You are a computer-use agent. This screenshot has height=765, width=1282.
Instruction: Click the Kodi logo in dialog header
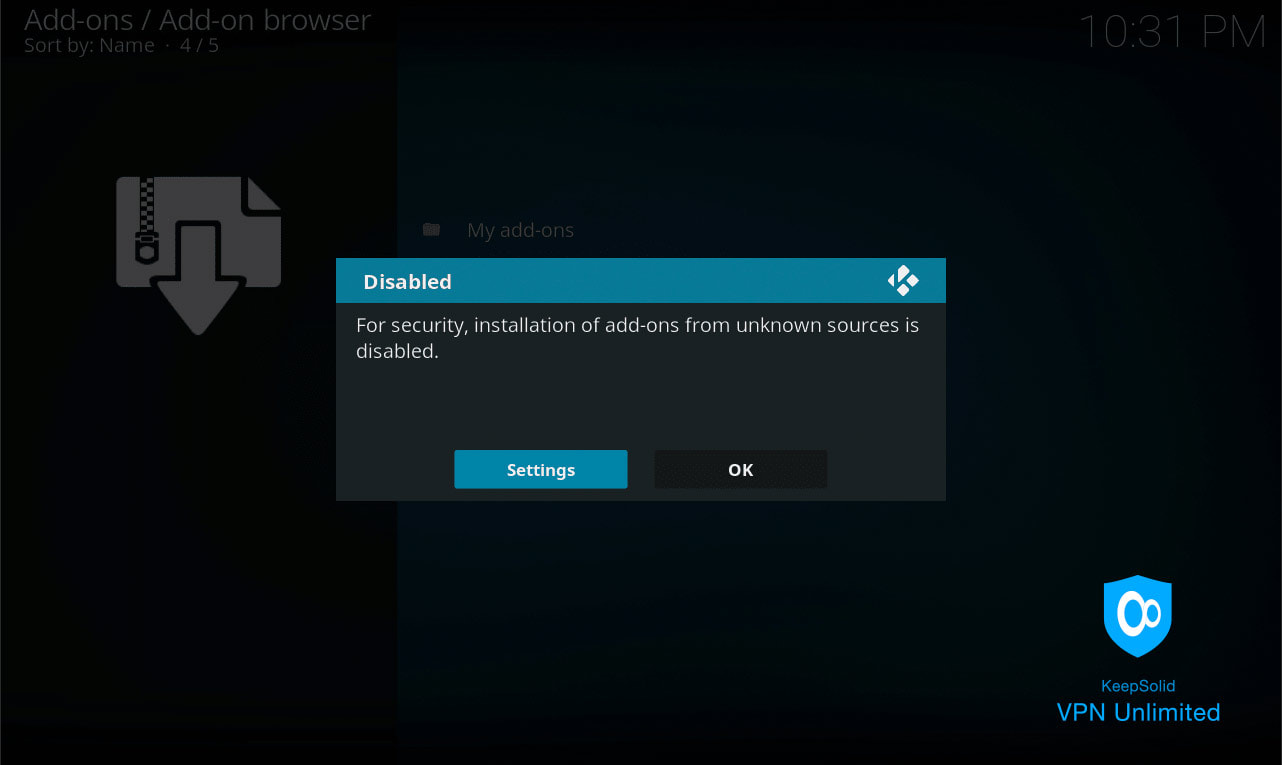903,281
